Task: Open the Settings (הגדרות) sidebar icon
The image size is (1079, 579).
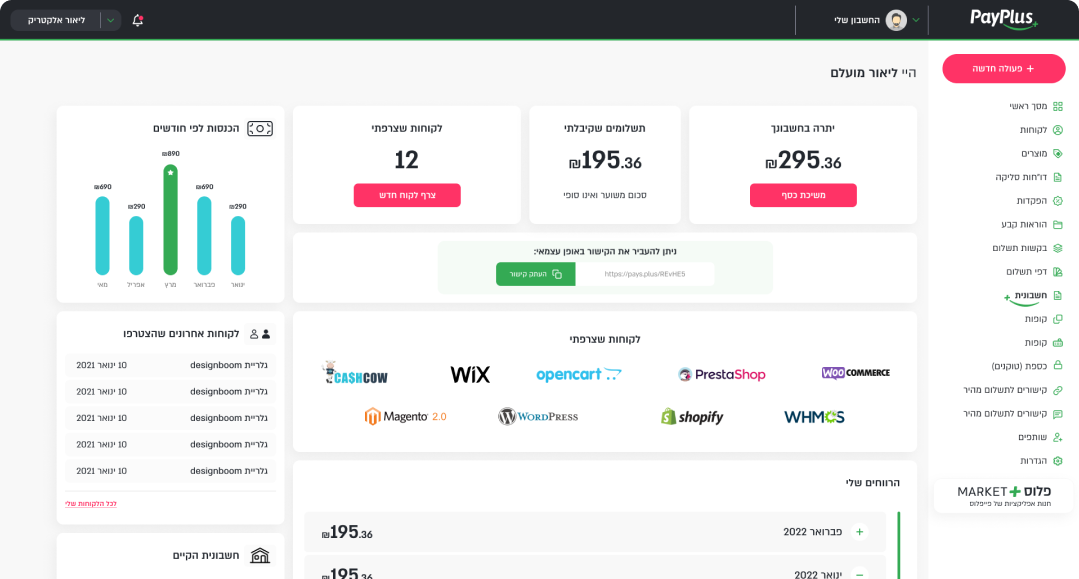Action: 1057,461
